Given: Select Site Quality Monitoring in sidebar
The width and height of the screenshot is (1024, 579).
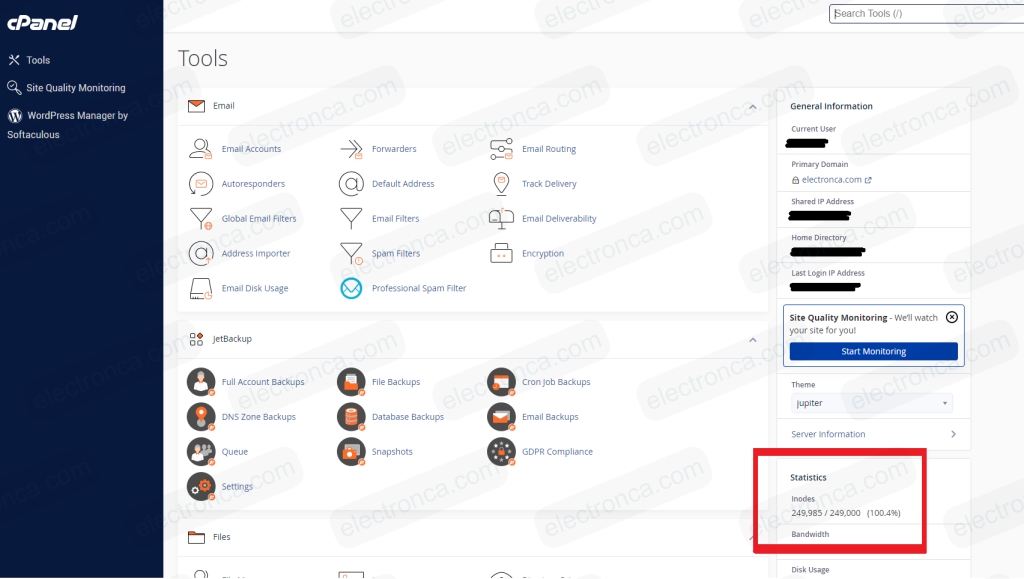Looking at the screenshot, I should coord(75,88).
